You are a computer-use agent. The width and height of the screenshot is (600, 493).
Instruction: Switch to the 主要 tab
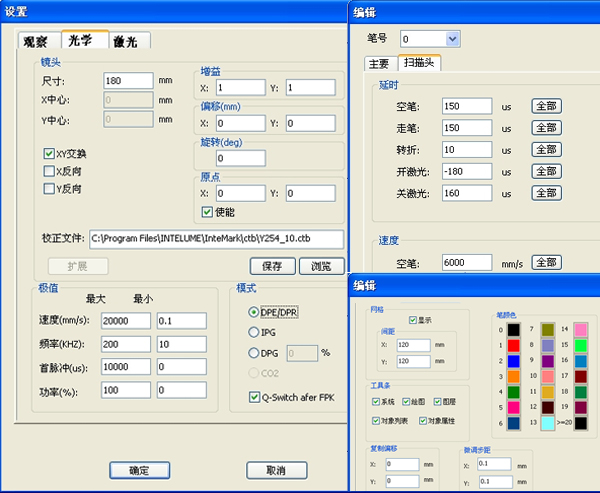coord(378,64)
